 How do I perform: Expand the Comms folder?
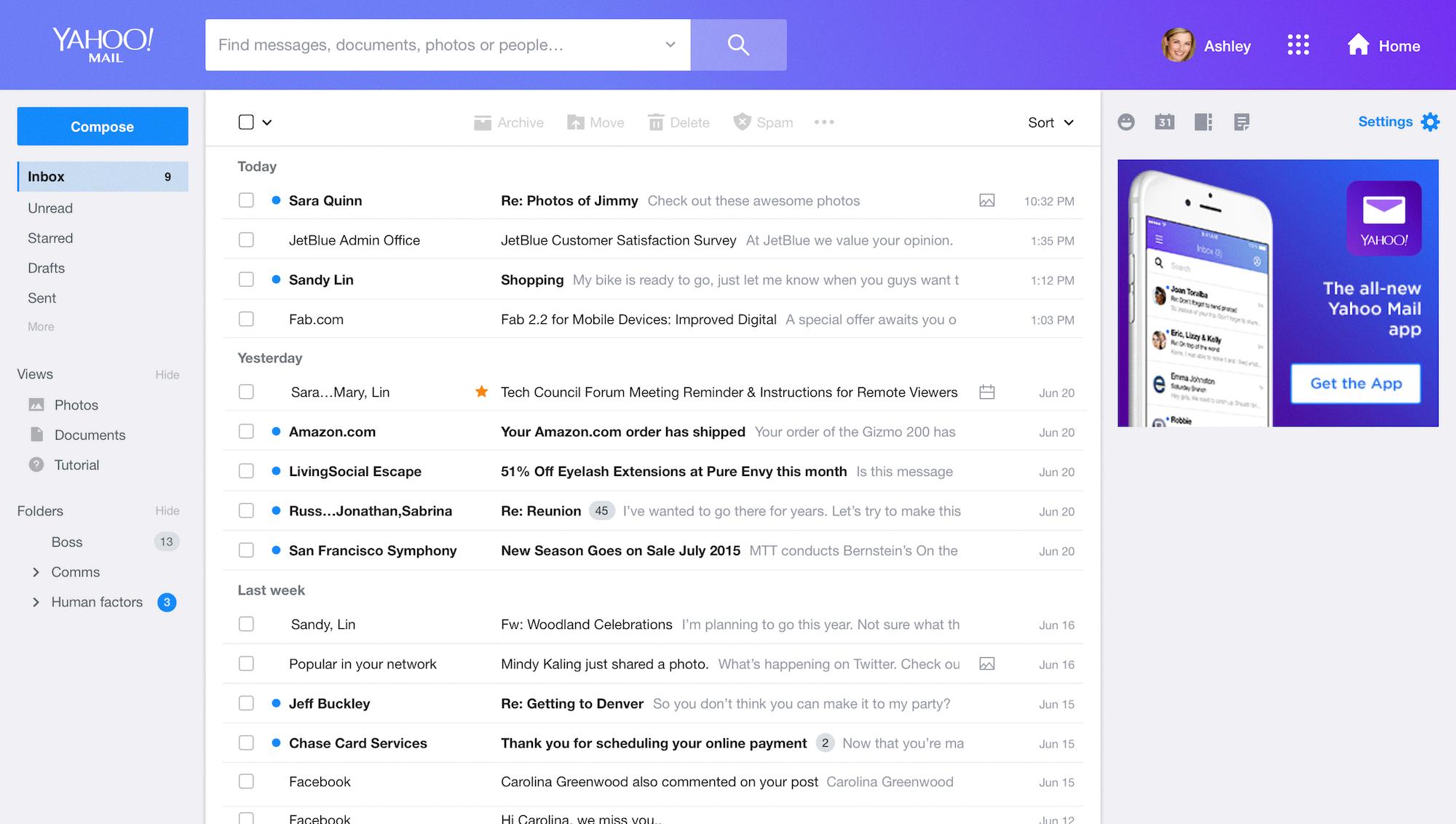[35, 571]
